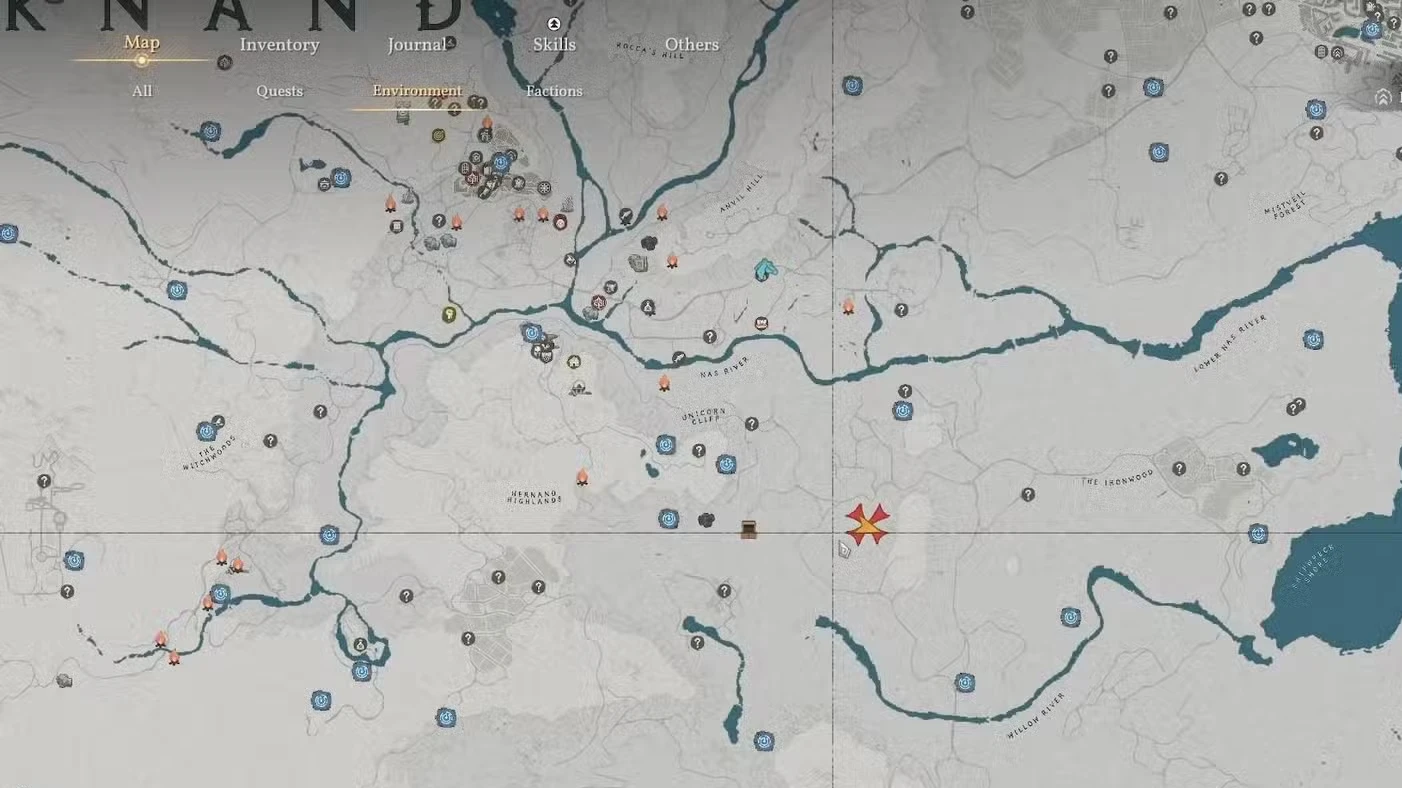Click the question mark right of The Ironwood label
The width and height of the screenshot is (1402, 788).
click(x=1179, y=468)
